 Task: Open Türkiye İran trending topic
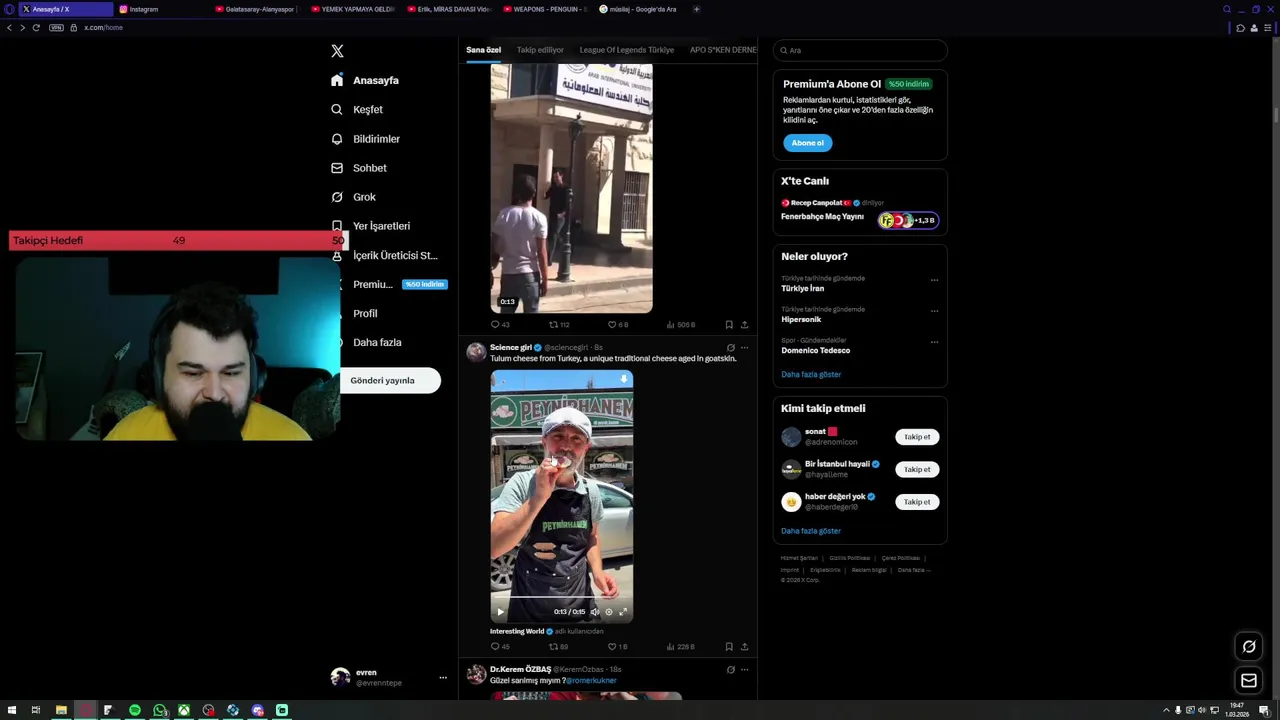pyautogui.click(x=803, y=288)
